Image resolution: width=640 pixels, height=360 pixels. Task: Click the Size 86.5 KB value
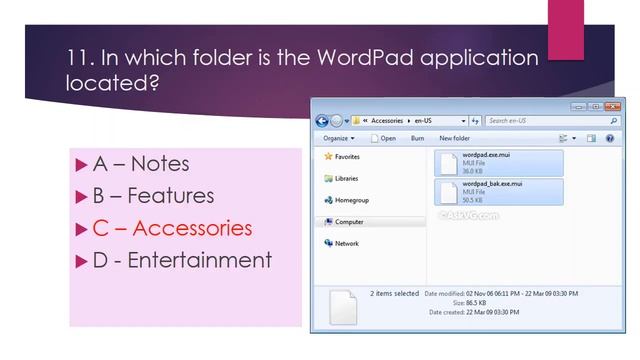point(476,303)
